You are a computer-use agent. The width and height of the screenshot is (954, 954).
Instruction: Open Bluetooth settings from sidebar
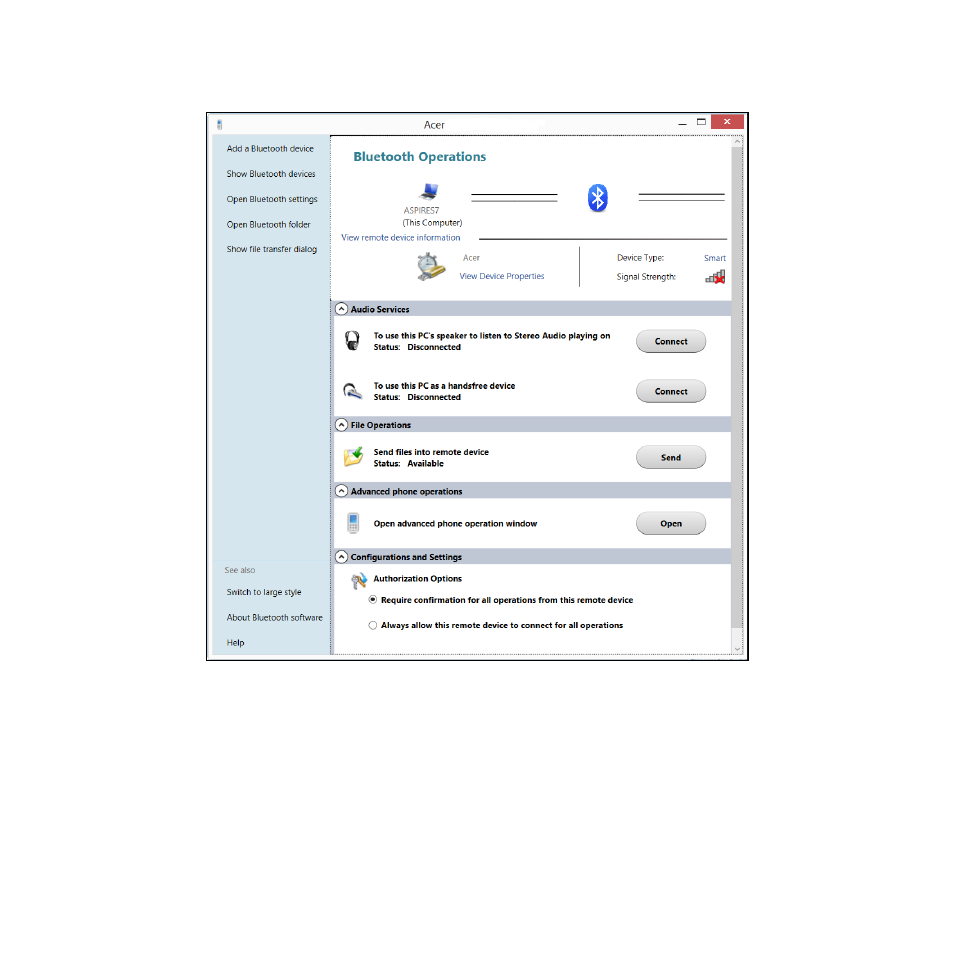[272, 200]
